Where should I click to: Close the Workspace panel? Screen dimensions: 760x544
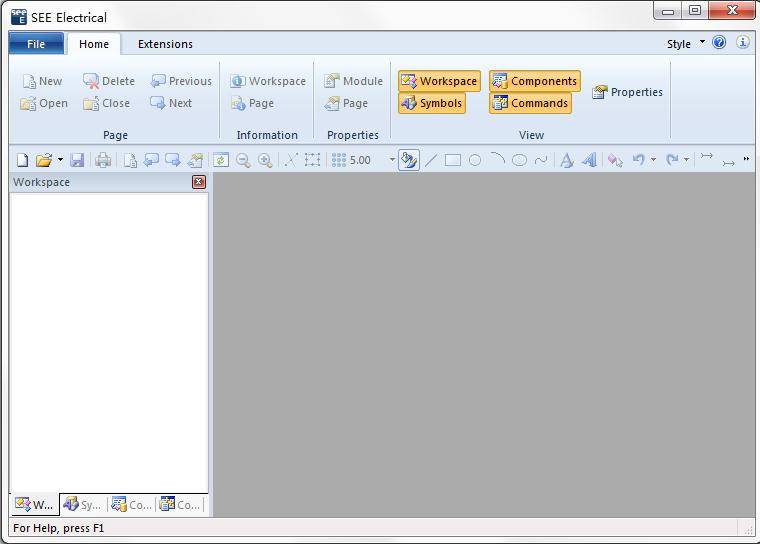[x=199, y=182]
